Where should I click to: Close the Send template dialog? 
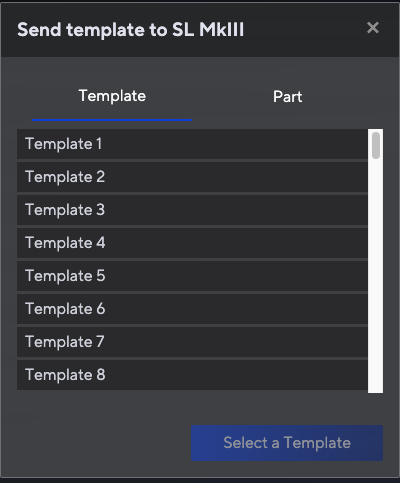pyautogui.click(x=373, y=28)
